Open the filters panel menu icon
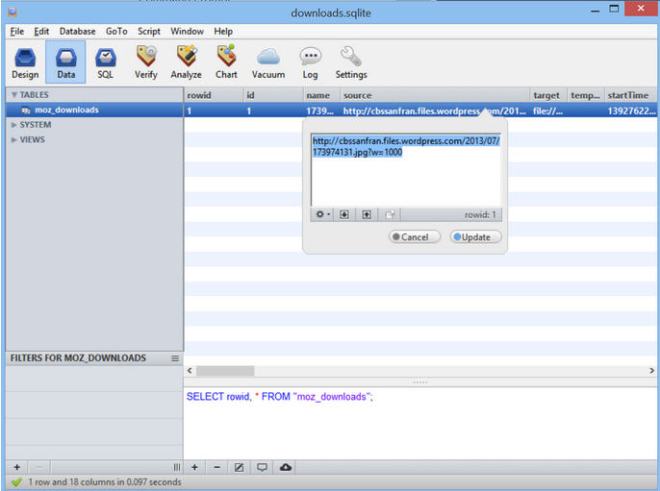660x491 pixels. 175,358
